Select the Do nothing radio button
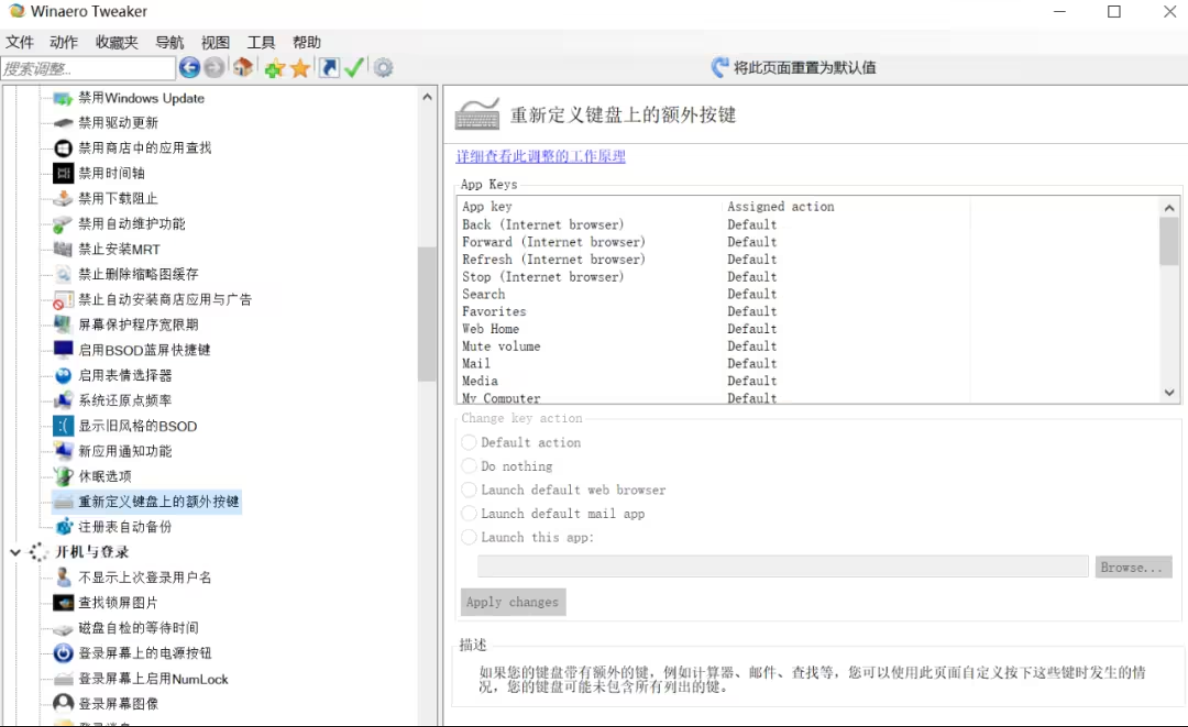 point(469,466)
